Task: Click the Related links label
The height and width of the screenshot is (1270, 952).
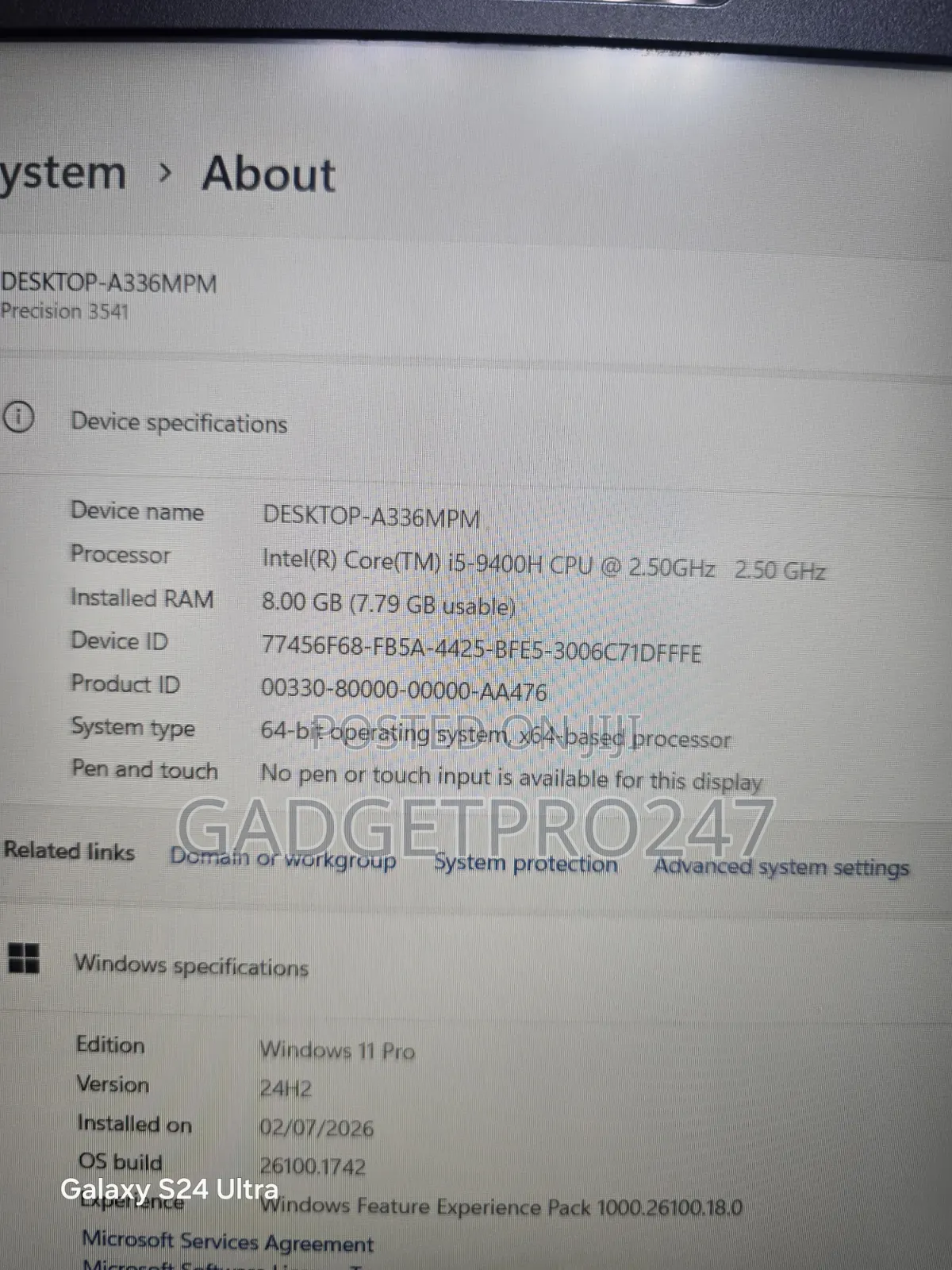Action: tap(69, 851)
